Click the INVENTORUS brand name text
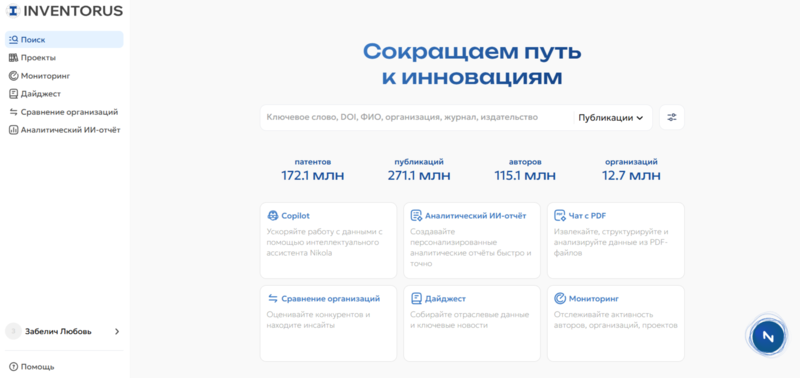800x378 pixels. (x=73, y=11)
